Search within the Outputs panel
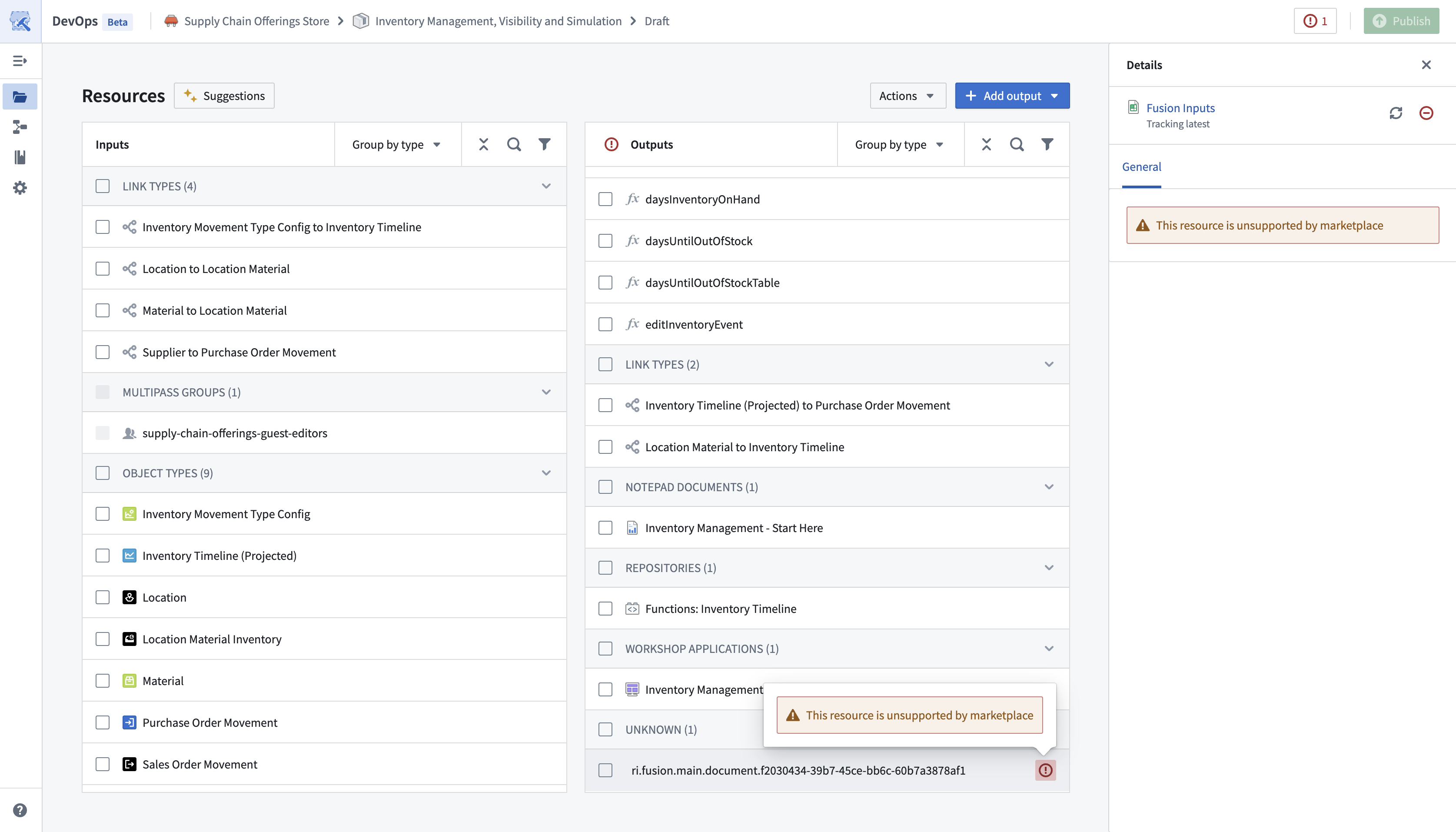The width and height of the screenshot is (1456, 832). (1017, 144)
